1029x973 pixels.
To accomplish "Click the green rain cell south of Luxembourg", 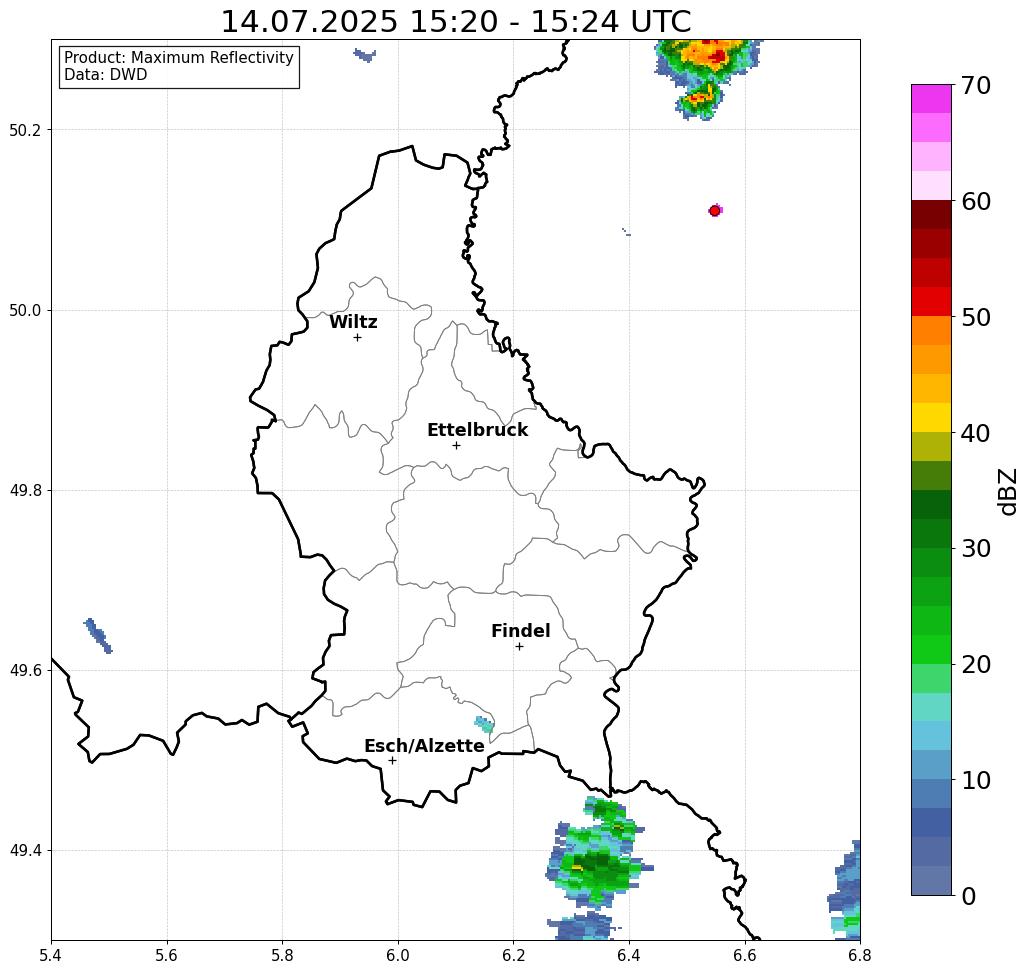I will coord(598,853).
